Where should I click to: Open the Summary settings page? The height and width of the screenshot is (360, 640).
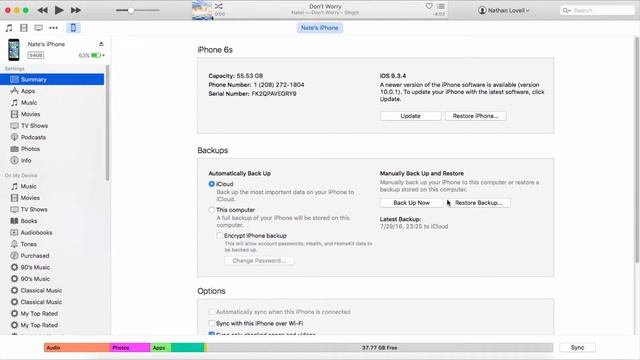pyautogui.click(x=52, y=79)
